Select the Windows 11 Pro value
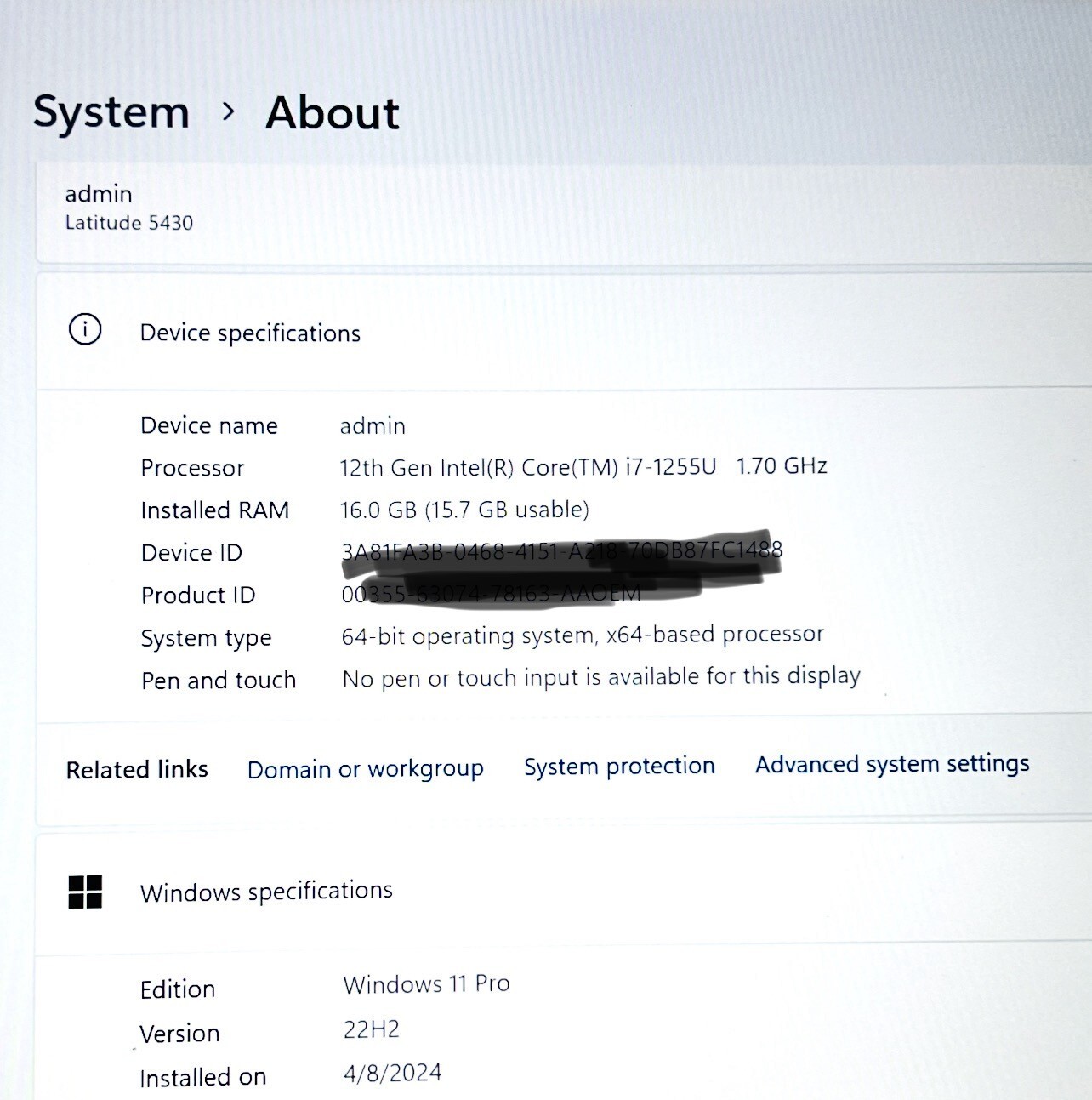 (426, 984)
